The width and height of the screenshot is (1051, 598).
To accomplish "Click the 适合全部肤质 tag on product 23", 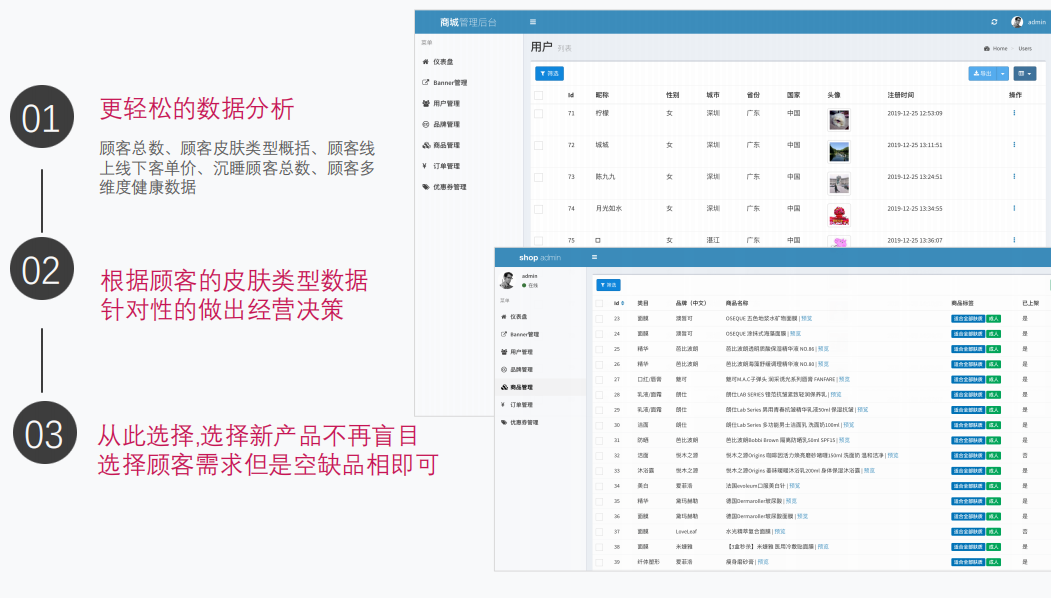I will coord(967,318).
